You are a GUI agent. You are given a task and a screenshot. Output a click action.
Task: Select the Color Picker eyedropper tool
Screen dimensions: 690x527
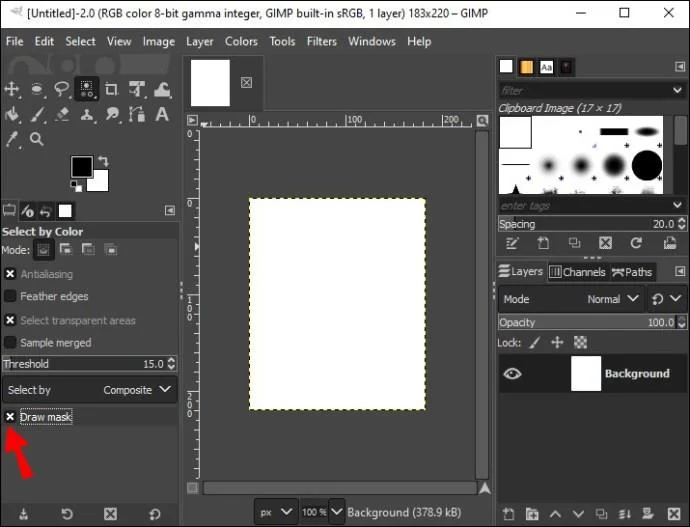point(12,139)
